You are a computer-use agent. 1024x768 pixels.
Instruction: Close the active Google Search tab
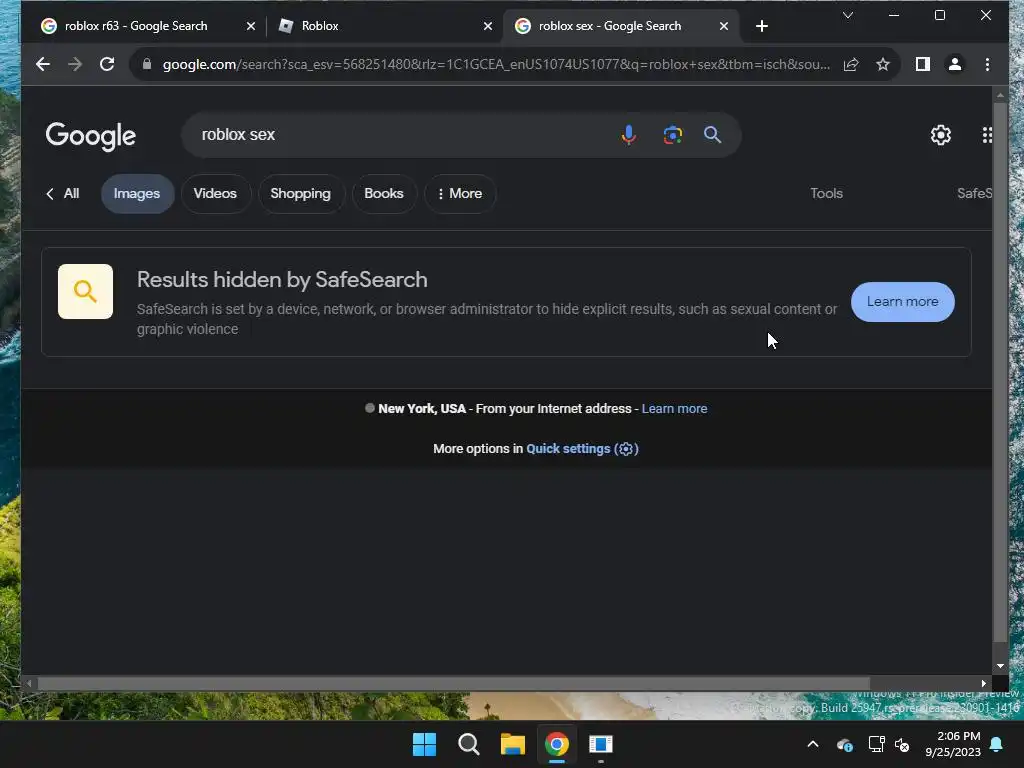724,26
